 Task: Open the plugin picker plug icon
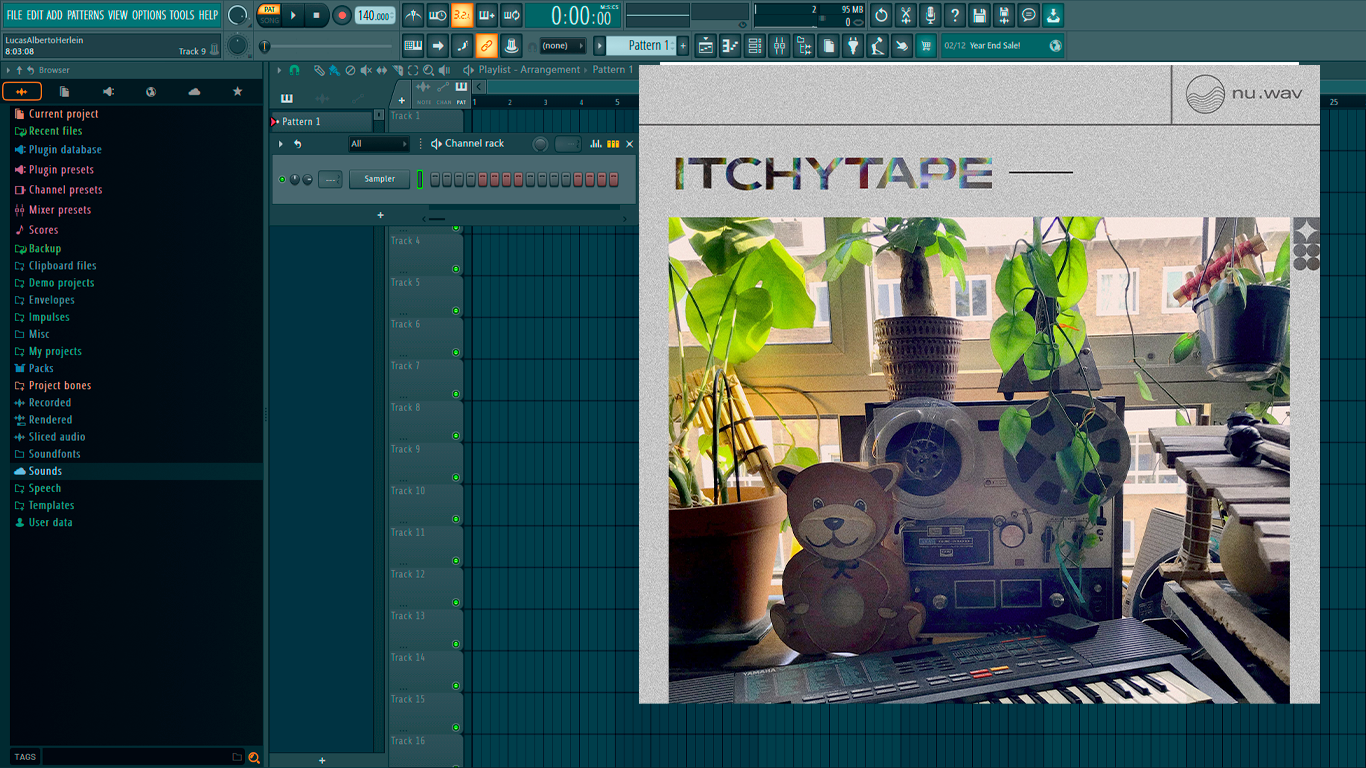(x=853, y=45)
